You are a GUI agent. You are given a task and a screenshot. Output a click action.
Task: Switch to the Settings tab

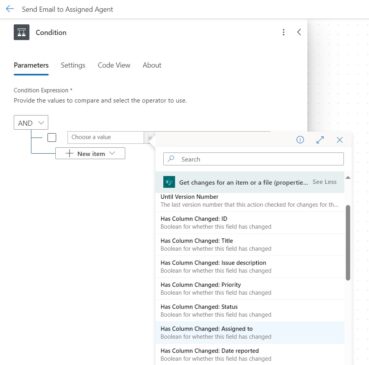point(73,65)
